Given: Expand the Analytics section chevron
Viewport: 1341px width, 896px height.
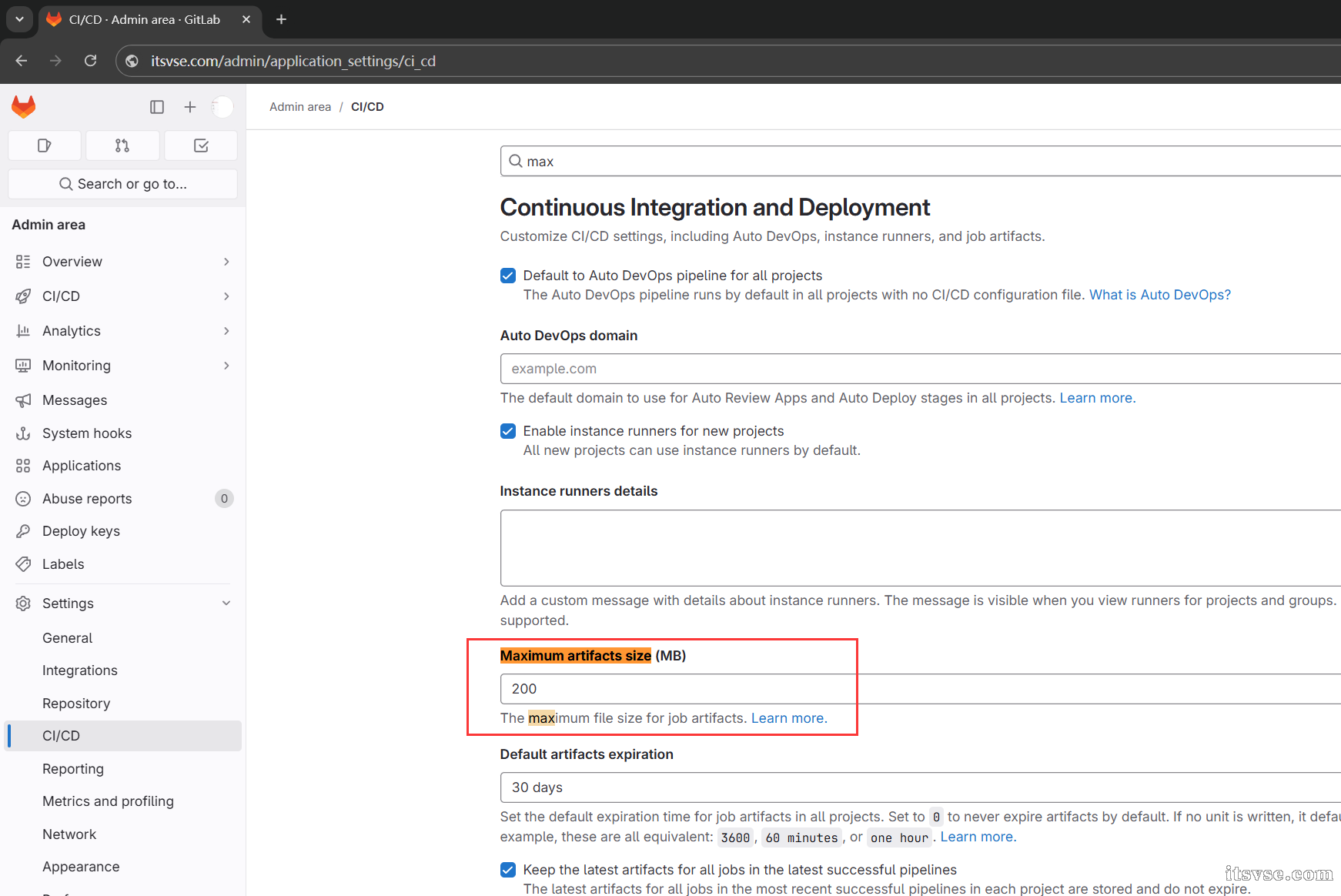Looking at the screenshot, I should (x=226, y=331).
